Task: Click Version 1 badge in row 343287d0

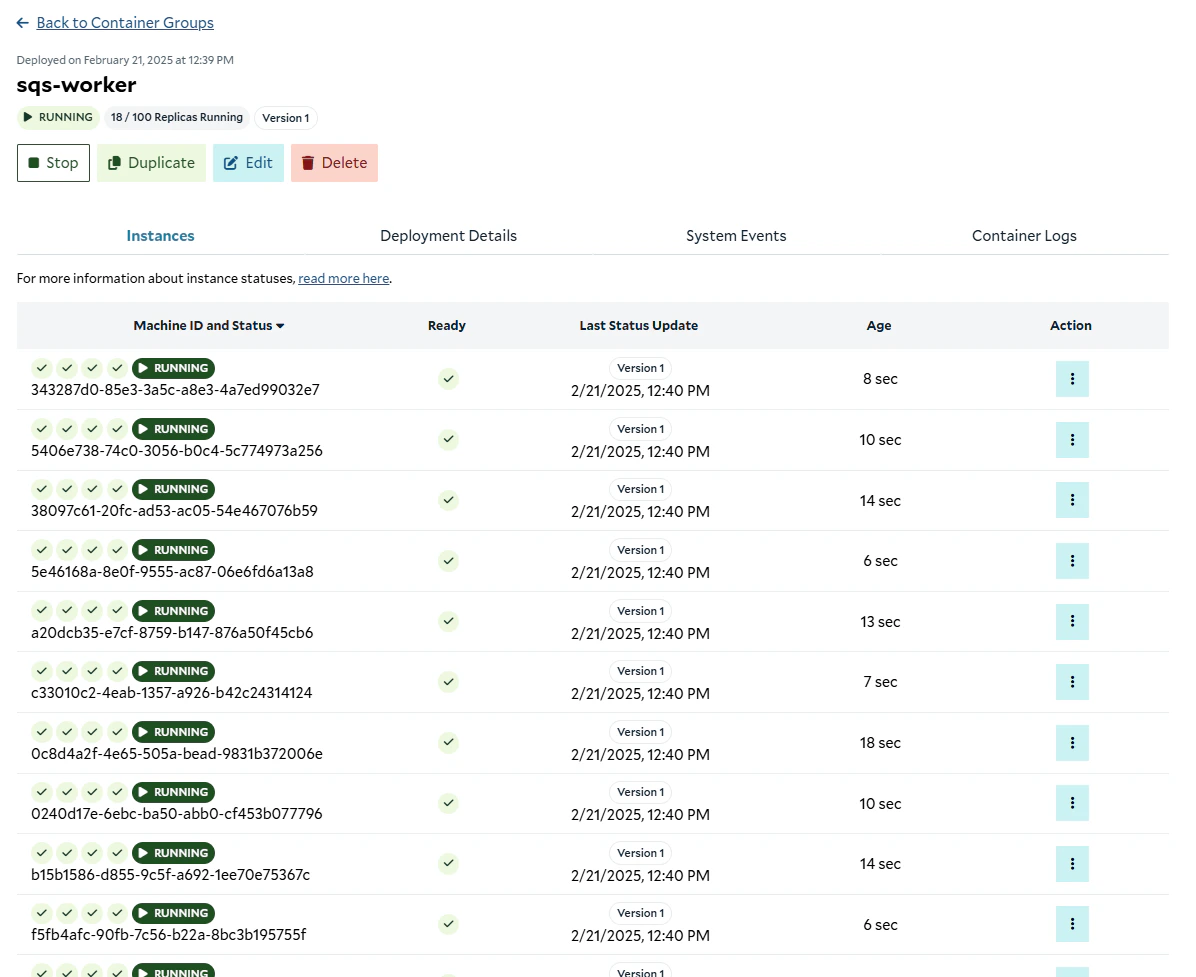Action: pos(641,368)
